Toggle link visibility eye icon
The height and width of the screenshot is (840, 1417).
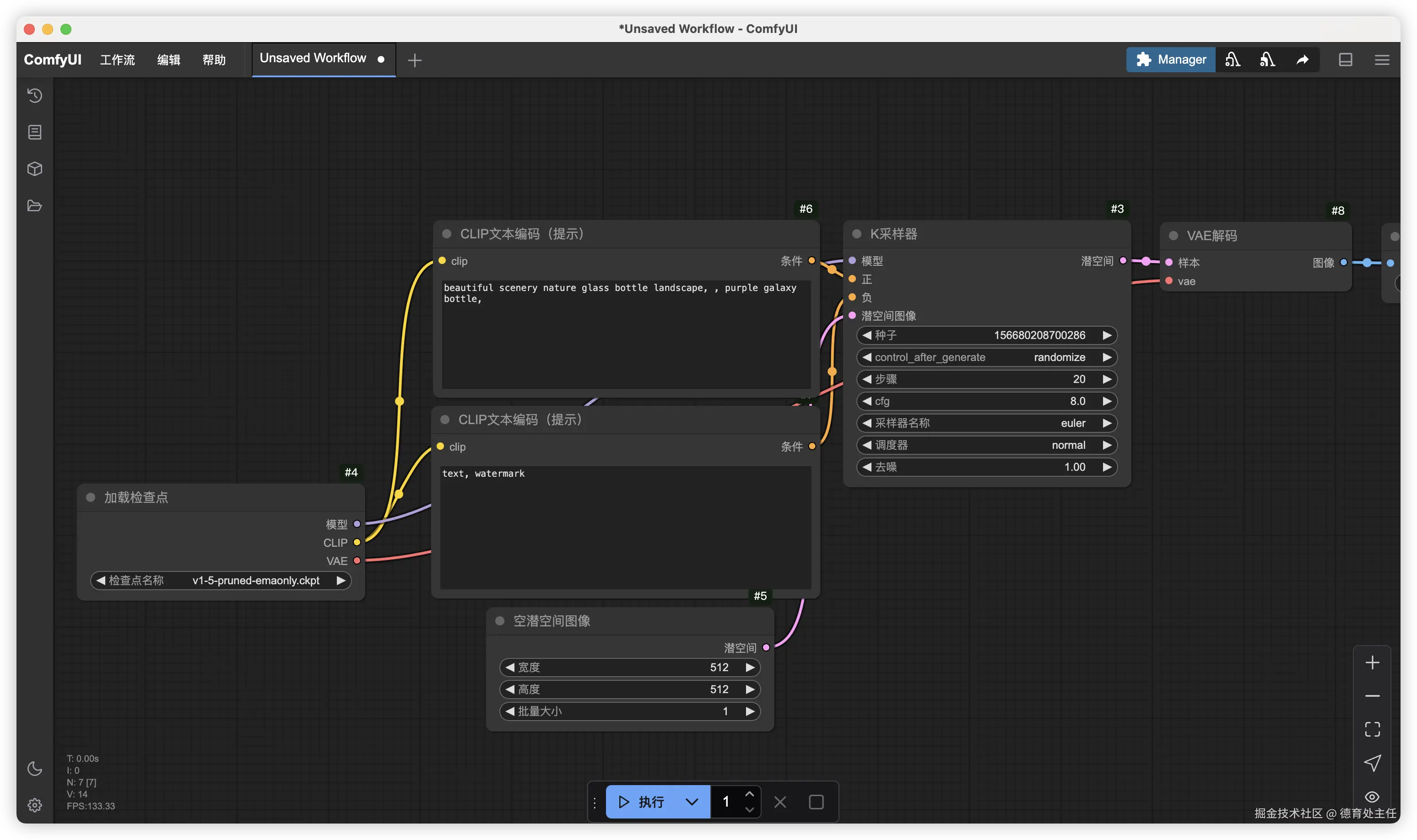click(1372, 797)
